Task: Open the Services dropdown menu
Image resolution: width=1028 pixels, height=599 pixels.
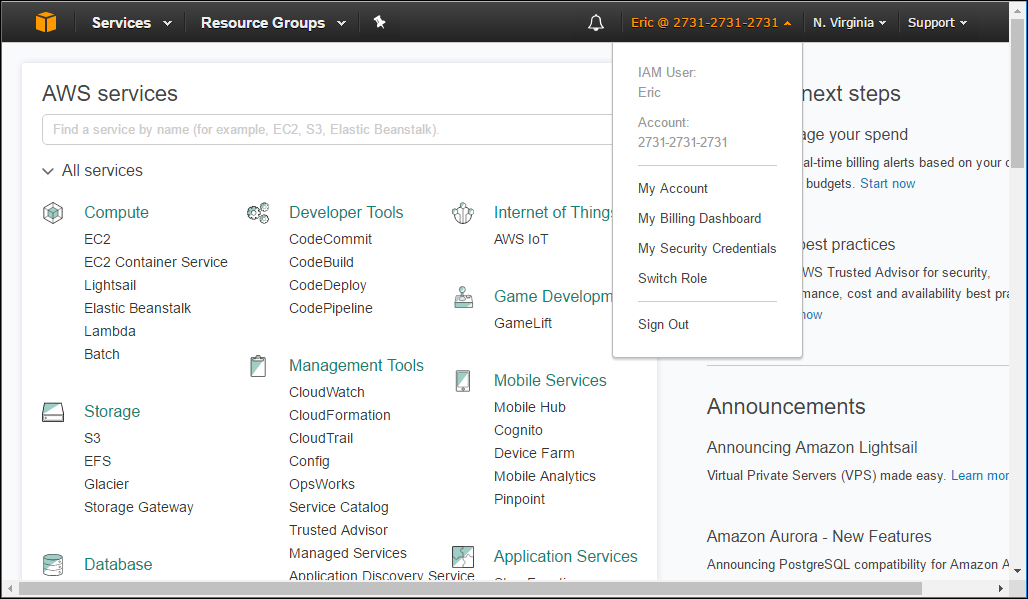Action: 132,22
